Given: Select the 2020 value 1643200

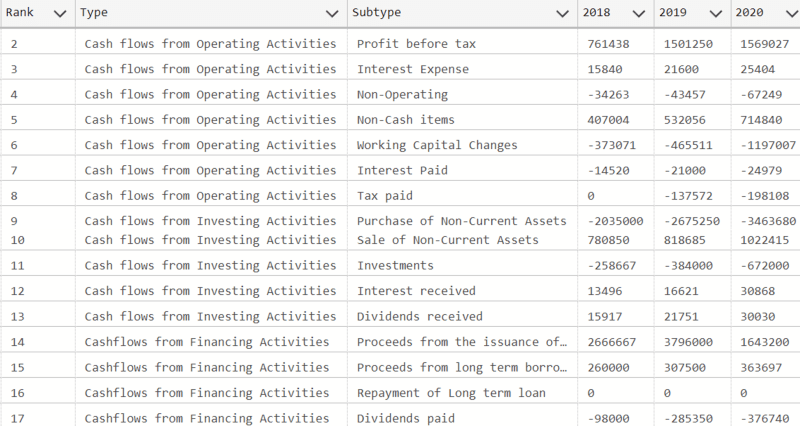Looking at the screenshot, I should coord(765,342).
